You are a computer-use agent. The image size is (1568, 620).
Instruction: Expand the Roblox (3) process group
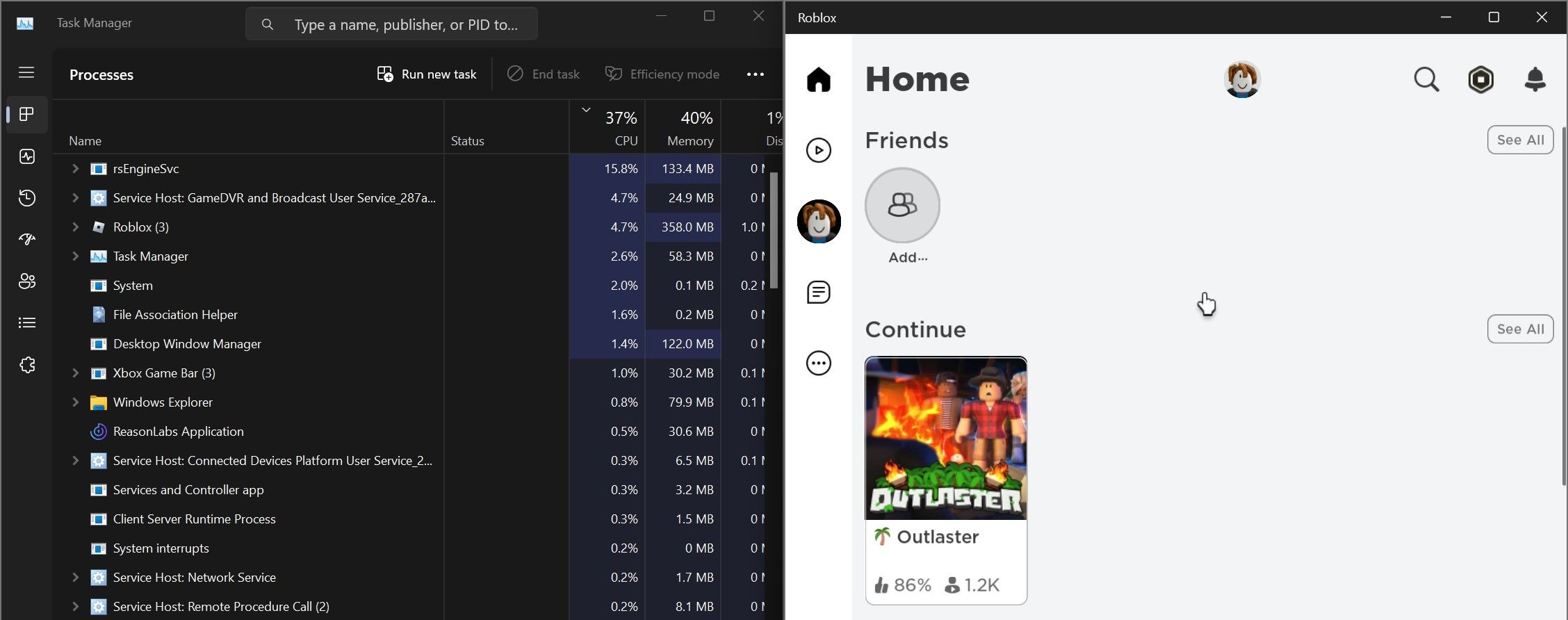pyautogui.click(x=75, y=227)
